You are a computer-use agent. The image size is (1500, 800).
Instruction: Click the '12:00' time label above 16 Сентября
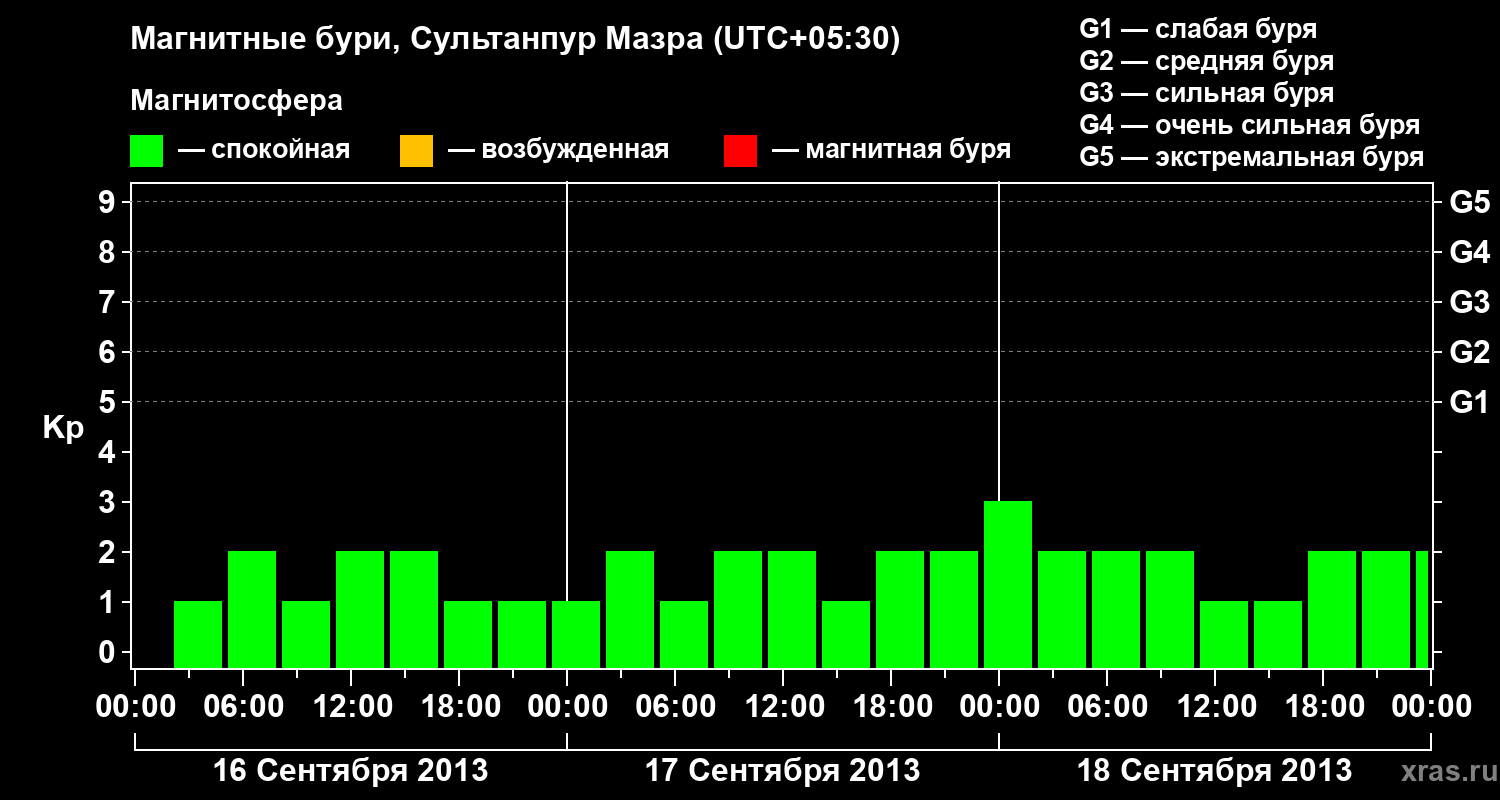point(351,707)
